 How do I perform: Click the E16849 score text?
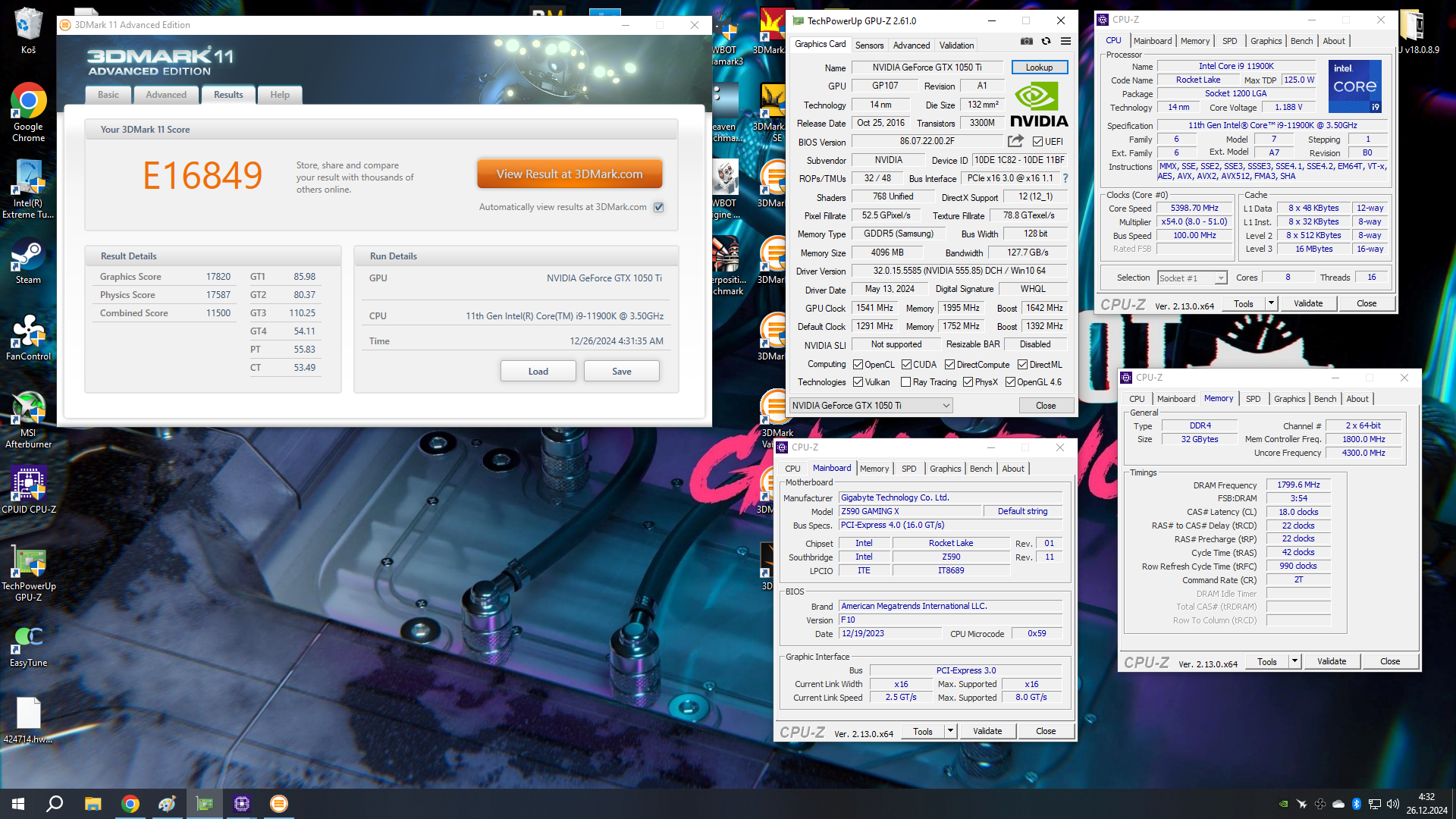coord(202,176)
